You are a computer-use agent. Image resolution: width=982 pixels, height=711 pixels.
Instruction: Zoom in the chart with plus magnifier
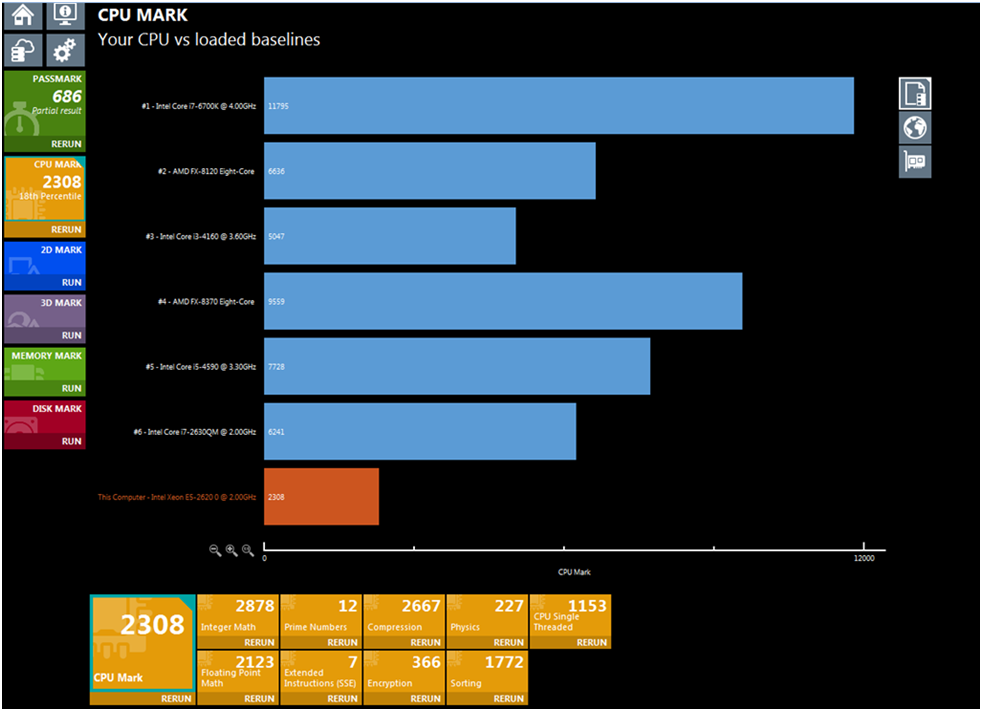coord(232,550)
